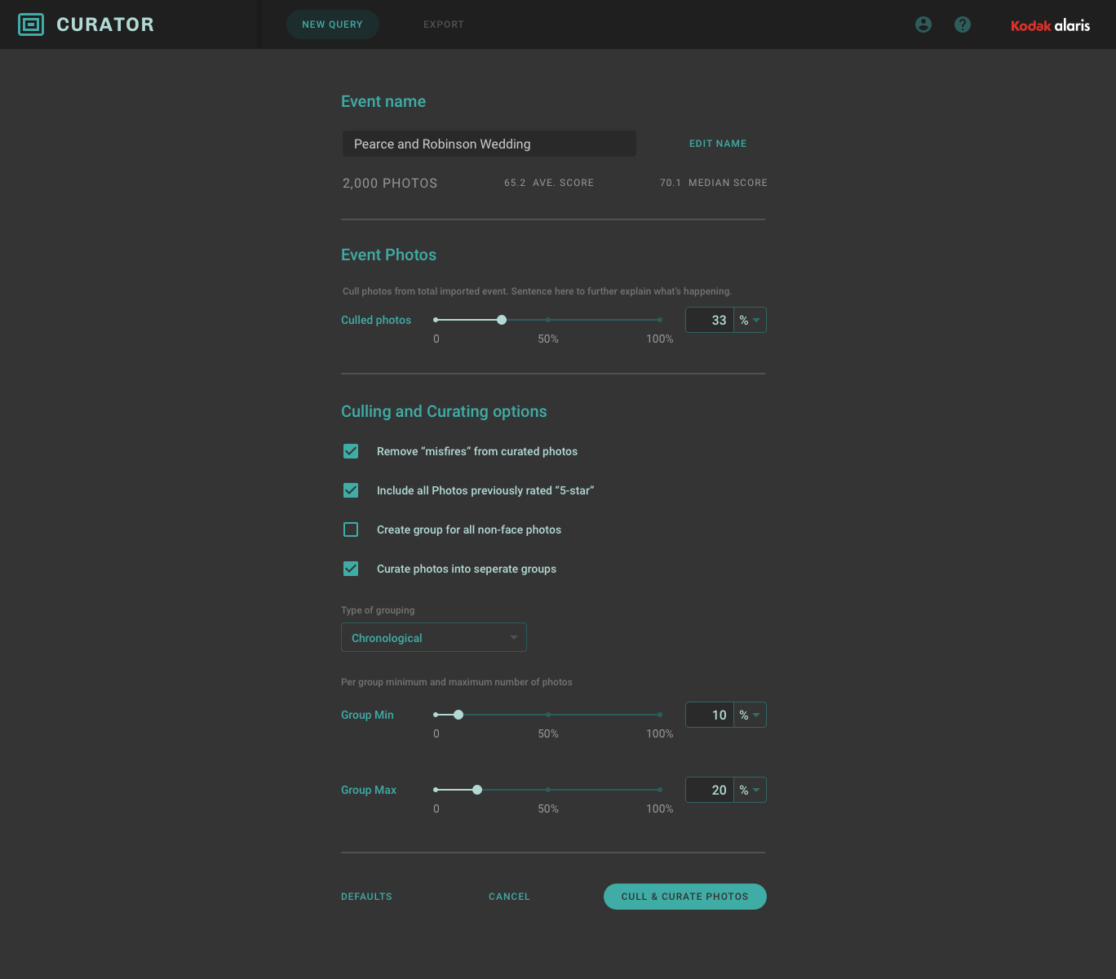Click the Culled photos slider handle
This screenshot has height=979, width=1116.
[x=502, y=320]
